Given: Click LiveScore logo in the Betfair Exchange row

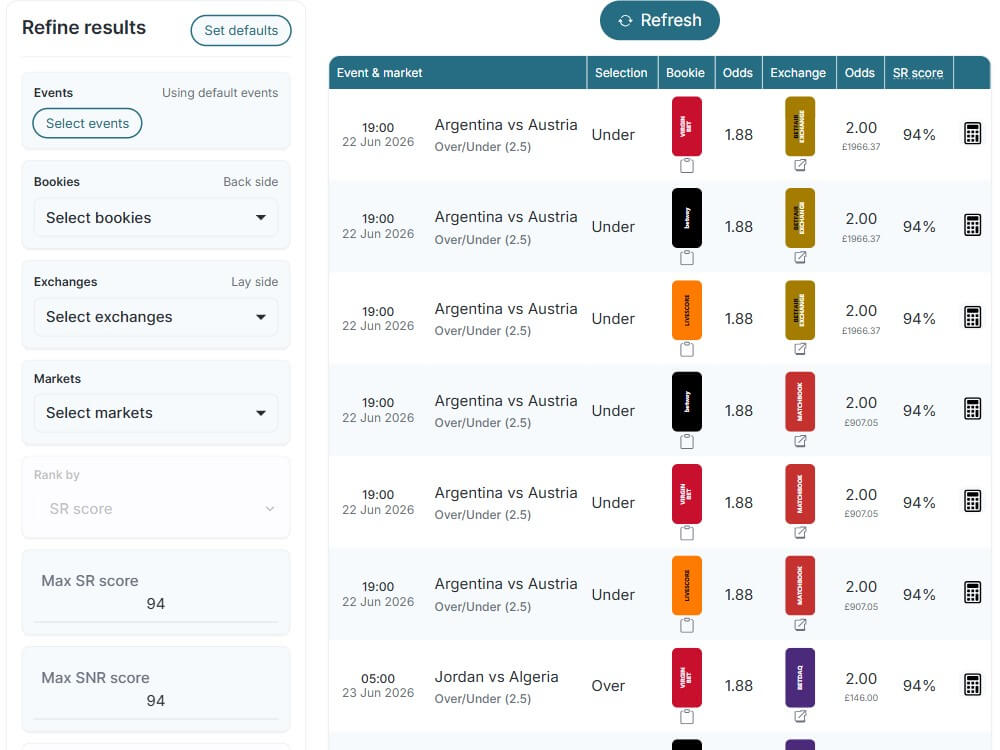Looking at the screenshot, I should tap(687, 310).
